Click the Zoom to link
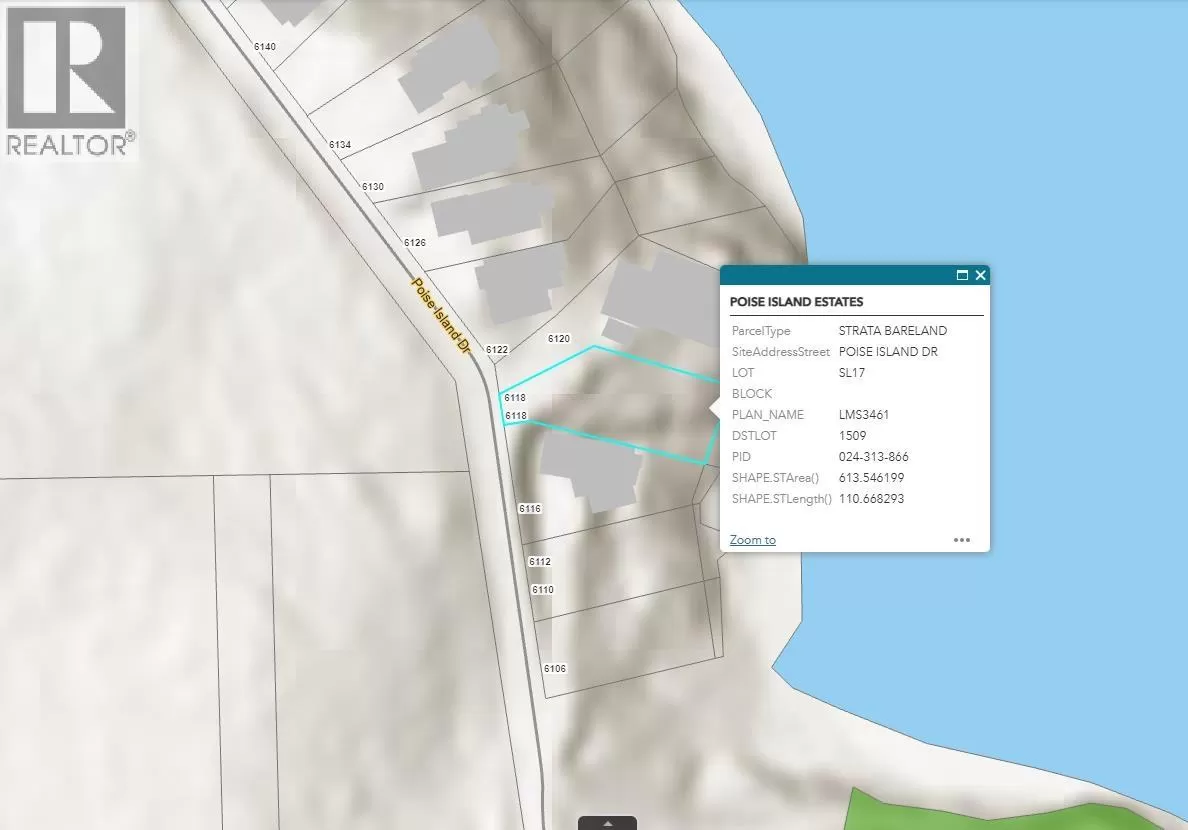 click(752, 539)
